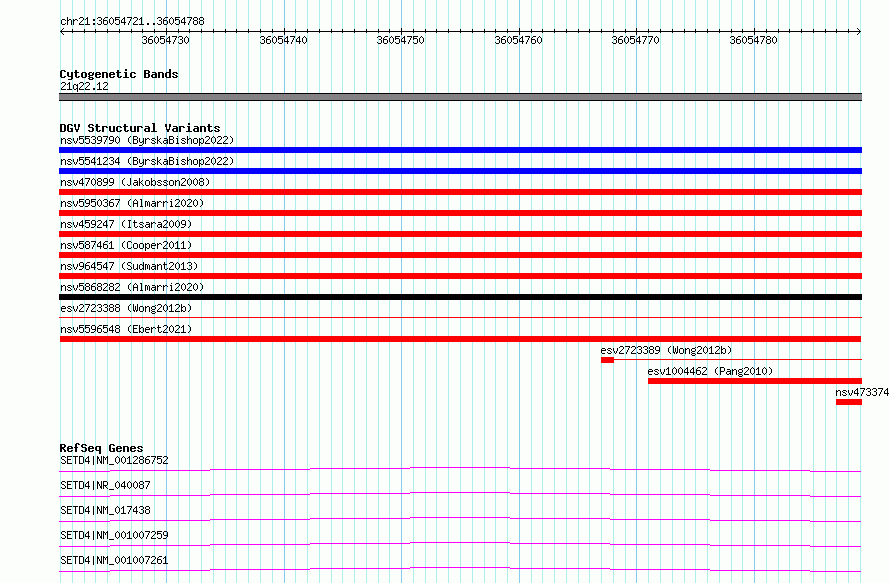Open the Cytogenetic Bands track title
890x583 pixels.
click(x=119, y=74)
